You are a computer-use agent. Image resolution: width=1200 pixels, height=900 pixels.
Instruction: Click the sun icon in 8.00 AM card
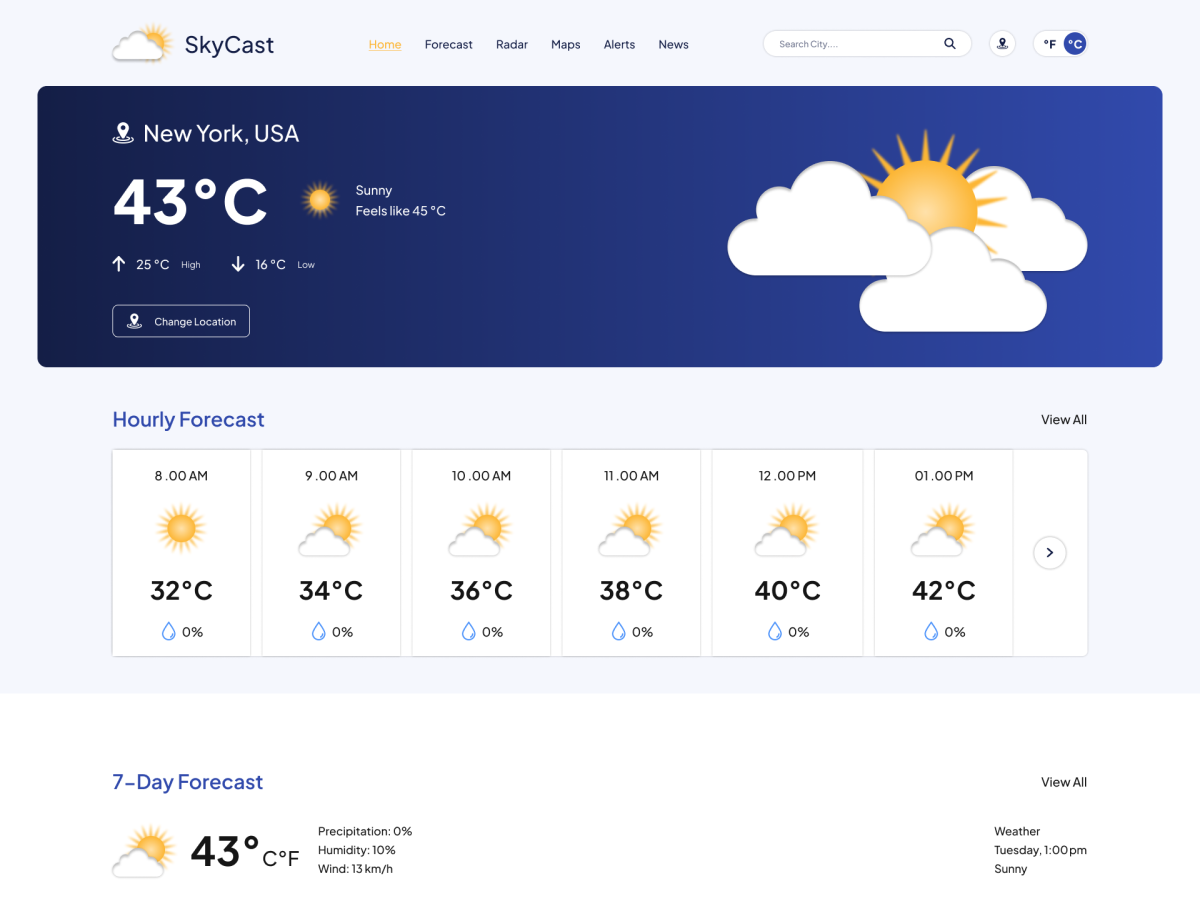(181, 529)
